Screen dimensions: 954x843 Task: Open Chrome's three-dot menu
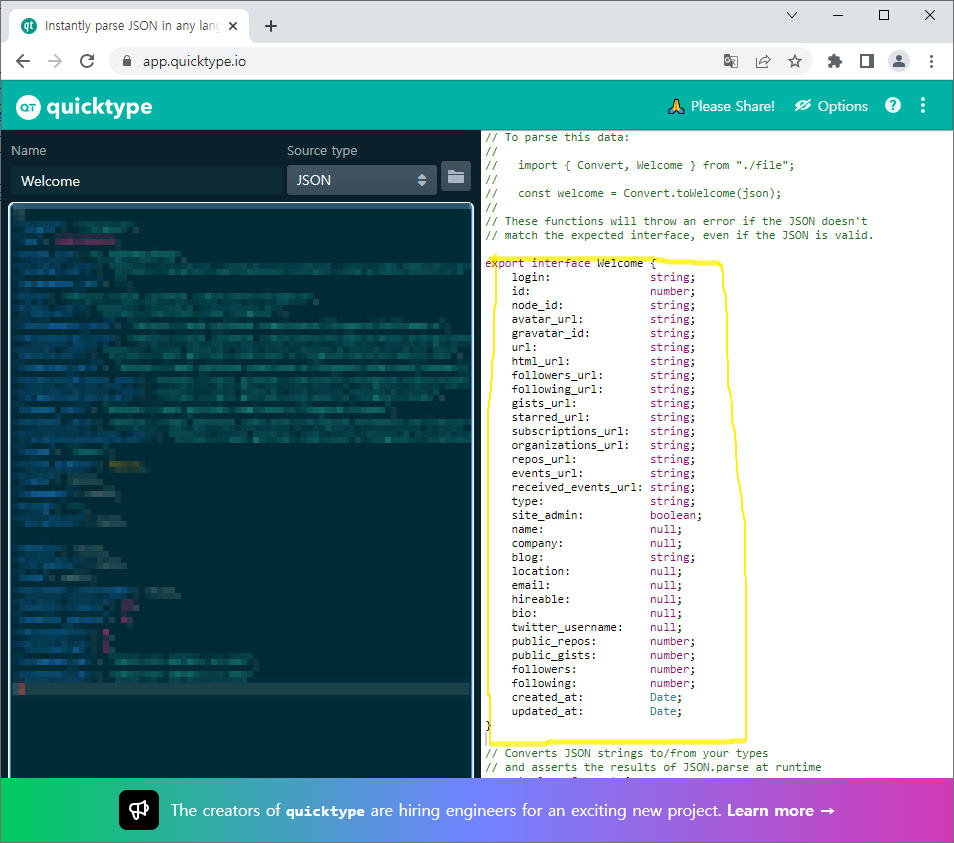tap(931, 61)
